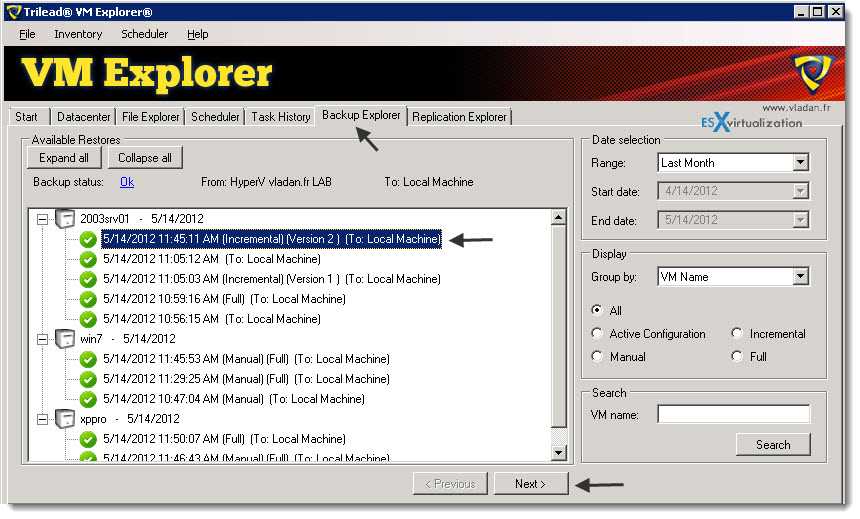
Task: Click the VM icon beside win7
Action: [x=65, y=339]
